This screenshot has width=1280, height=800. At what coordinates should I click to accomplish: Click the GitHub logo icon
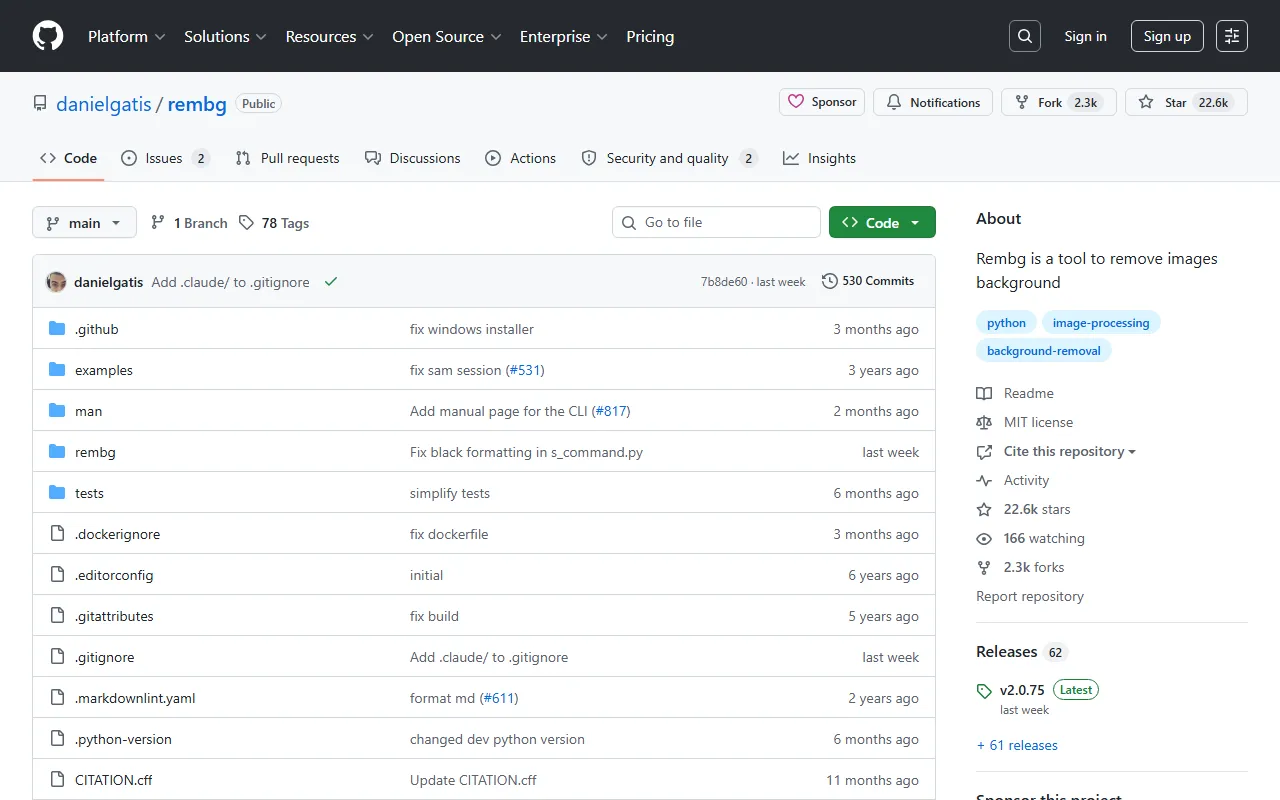(x=48, y=36)
